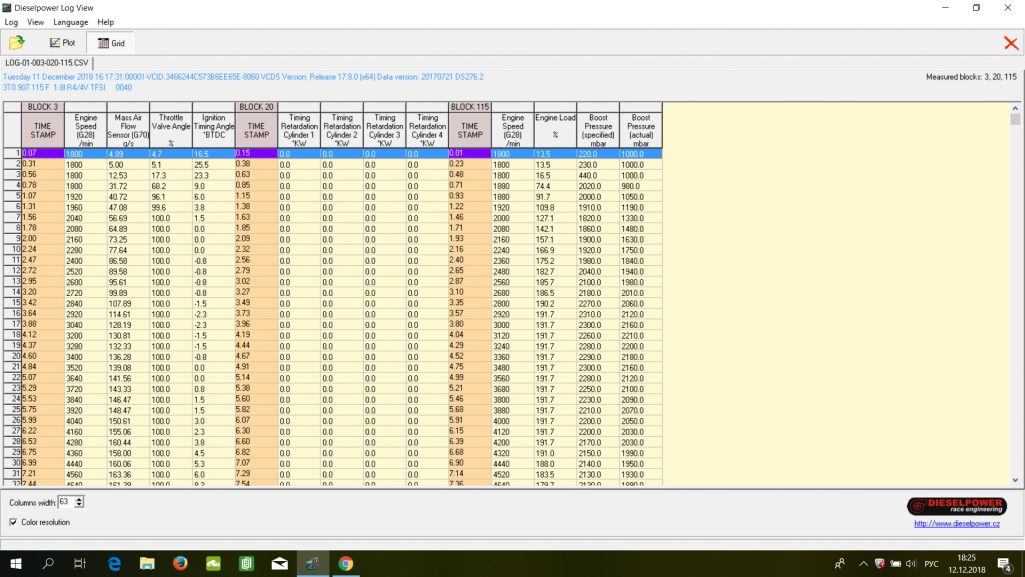
Task: Switch to Plot view
Action: coord(62,43)
